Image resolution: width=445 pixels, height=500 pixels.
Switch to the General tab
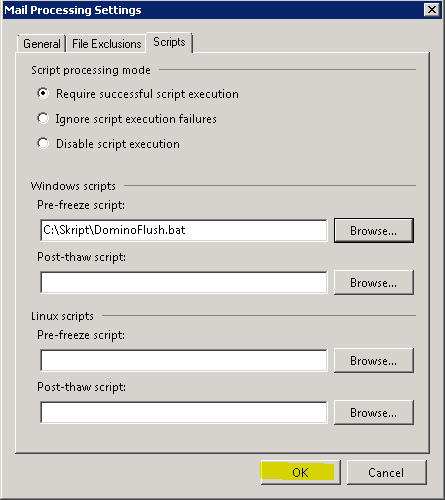point(41,44)
